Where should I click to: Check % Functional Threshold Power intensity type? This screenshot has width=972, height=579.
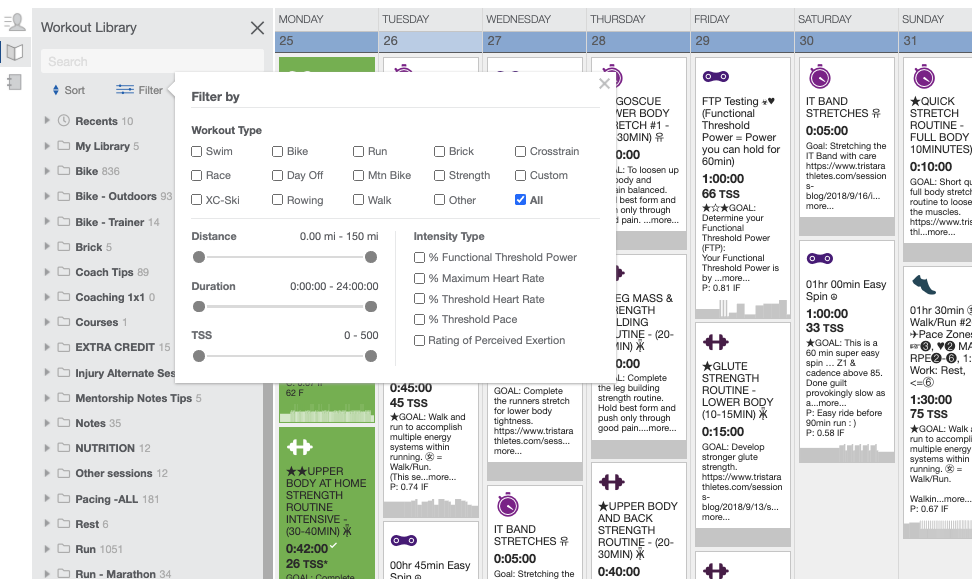(420, 256)
